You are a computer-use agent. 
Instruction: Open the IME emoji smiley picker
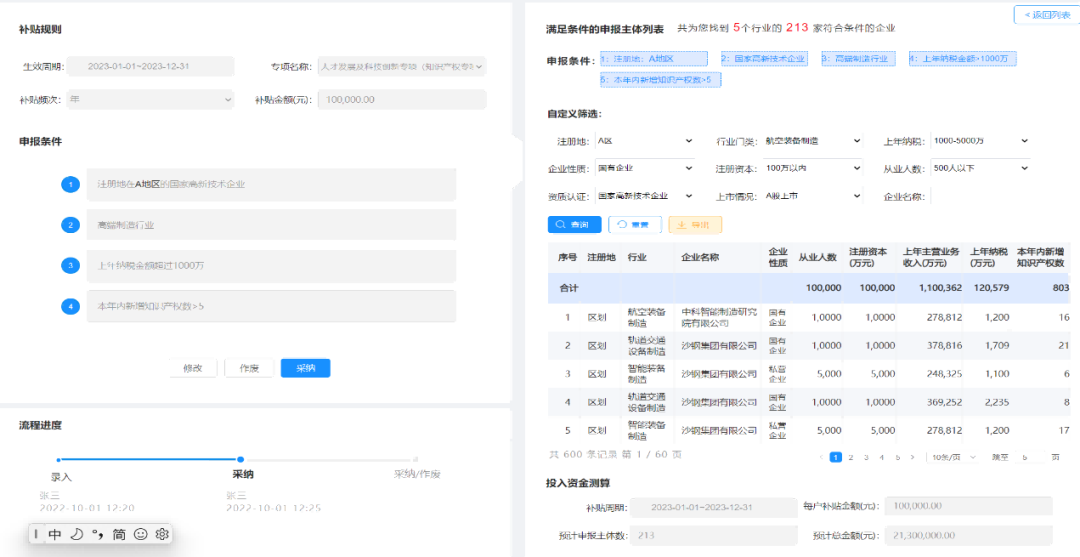click(141, 535)
